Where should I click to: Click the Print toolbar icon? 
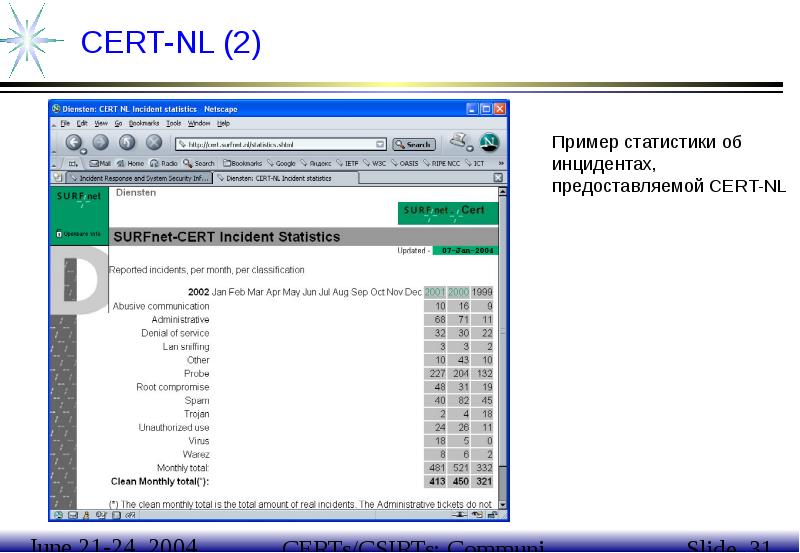459,141
